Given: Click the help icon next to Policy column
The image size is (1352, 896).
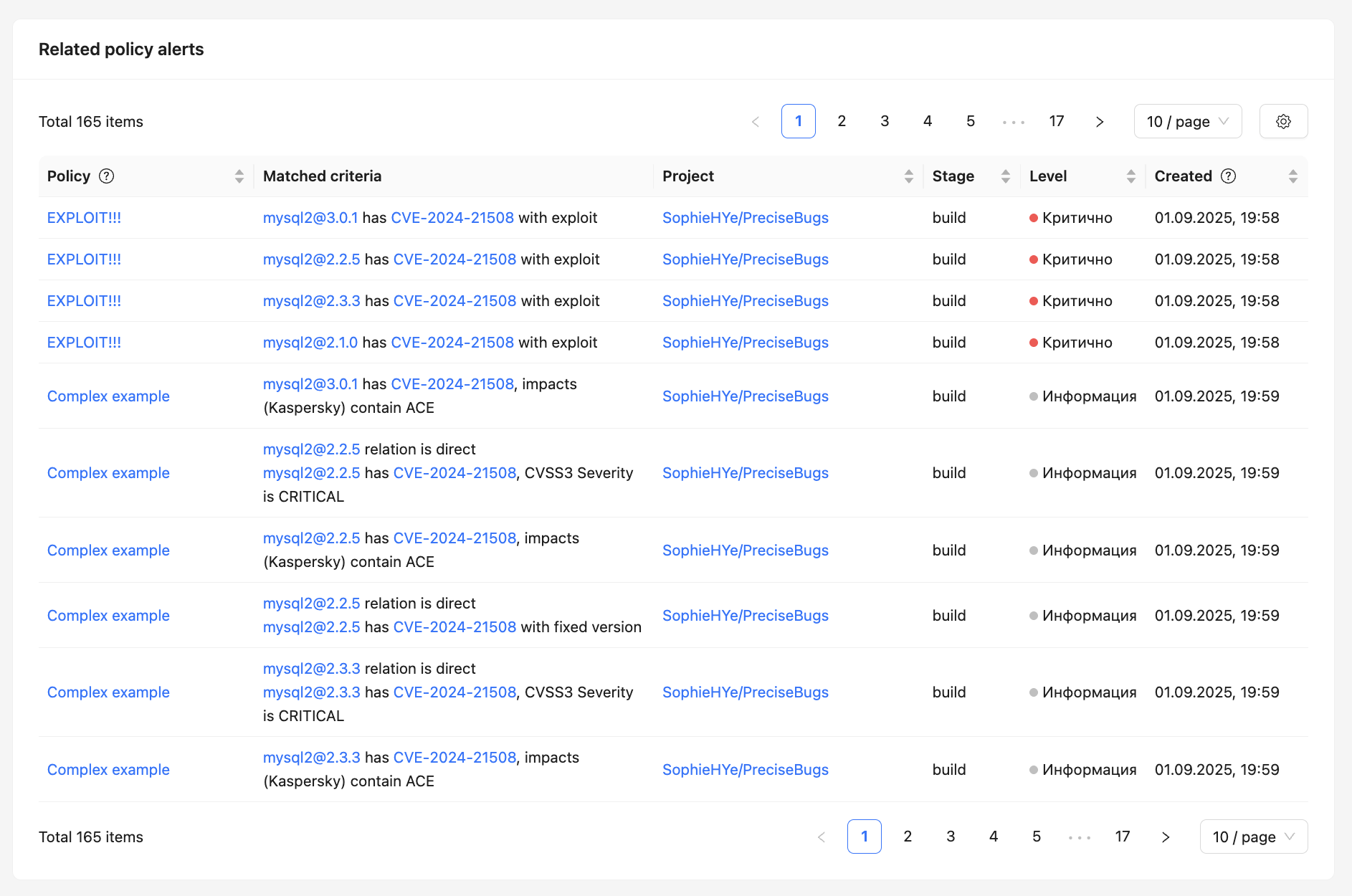Looking at the screenshot, I should [x=106, y=176].
